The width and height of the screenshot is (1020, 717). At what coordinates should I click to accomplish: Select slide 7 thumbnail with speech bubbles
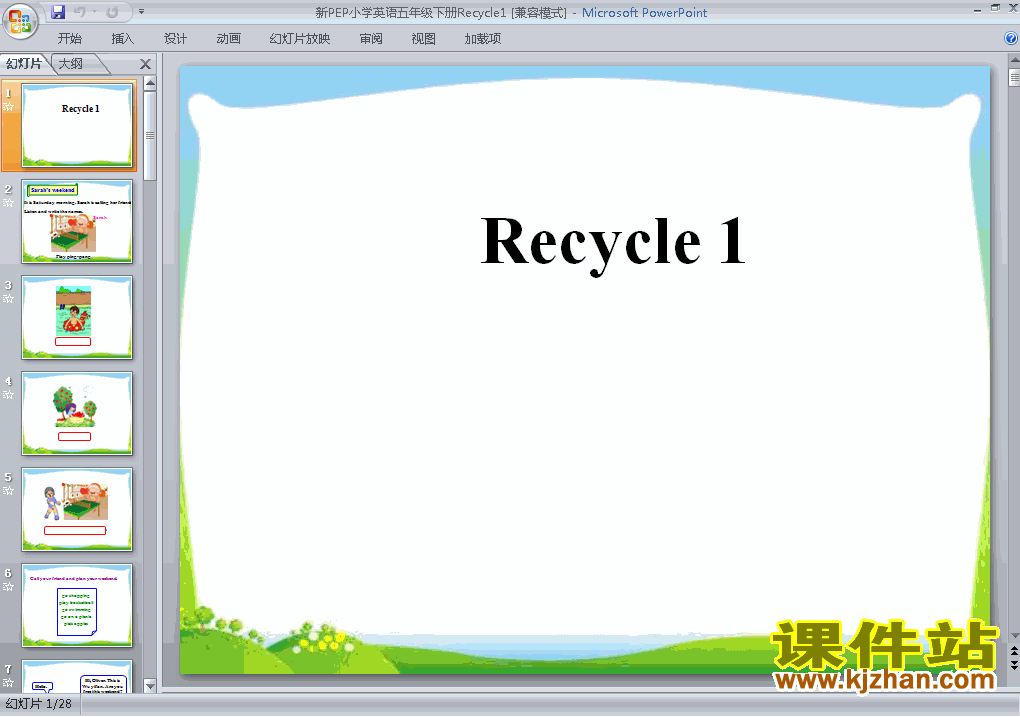click(77, 677)
